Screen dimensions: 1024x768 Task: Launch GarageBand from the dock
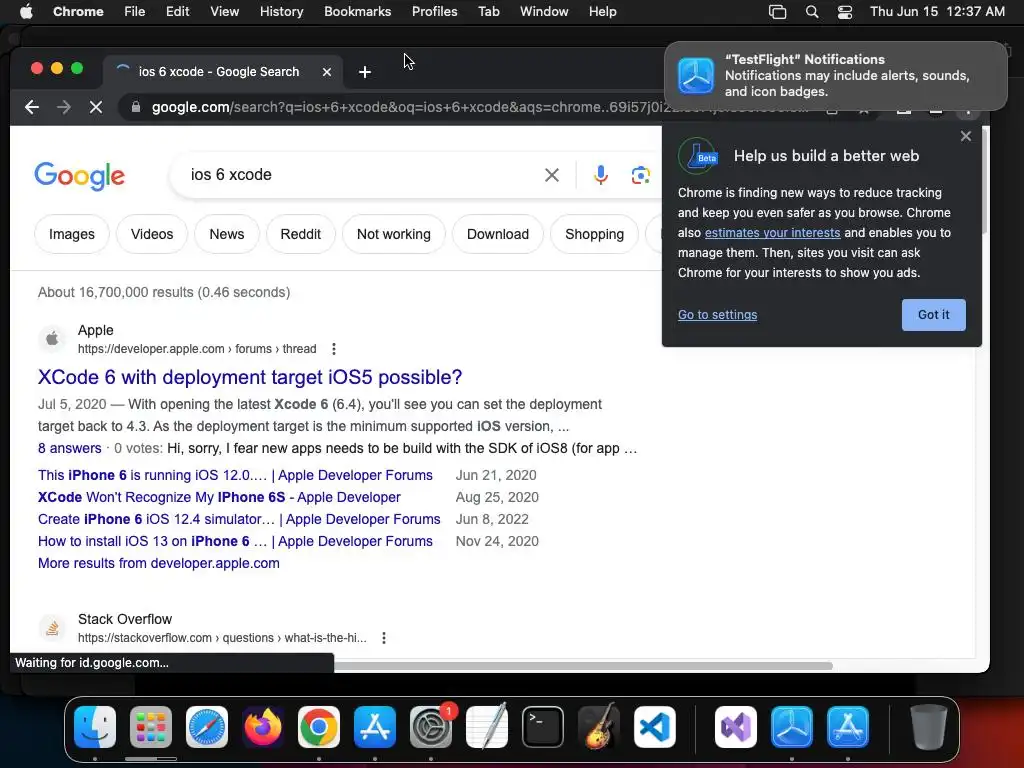(x=599, y=727)
